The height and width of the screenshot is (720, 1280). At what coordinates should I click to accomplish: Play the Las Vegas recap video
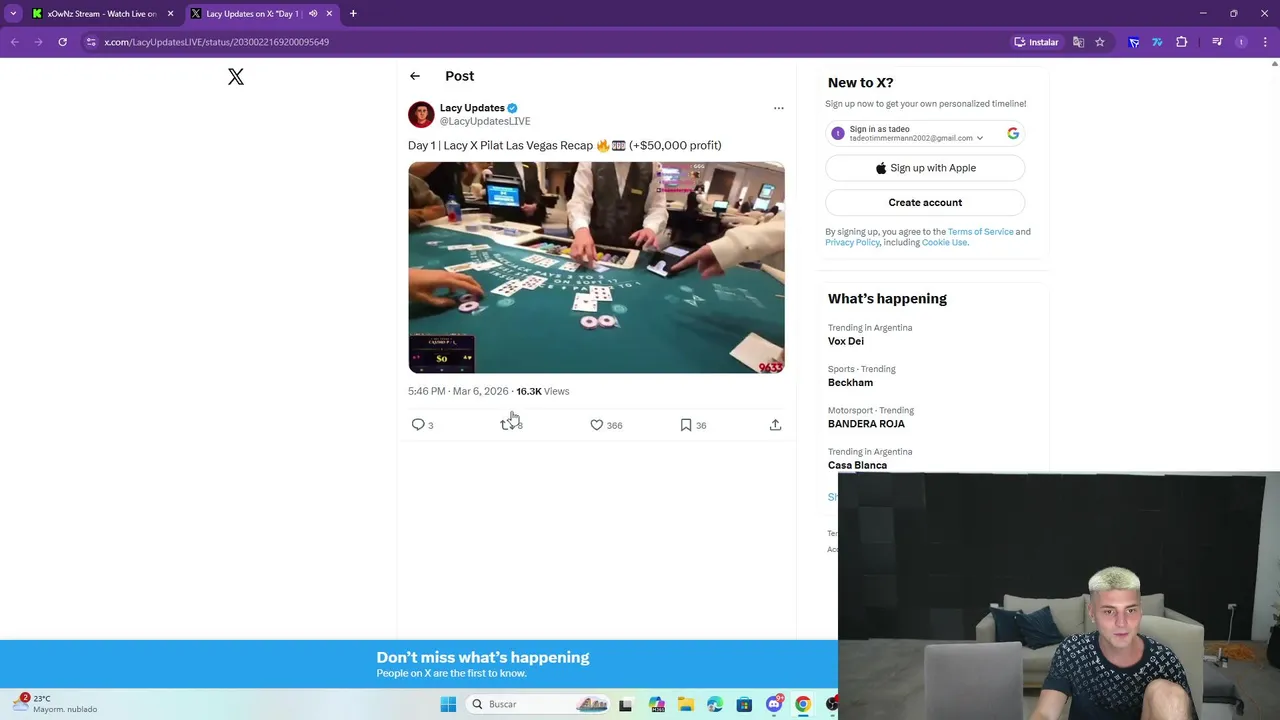[x=596, y=267]
